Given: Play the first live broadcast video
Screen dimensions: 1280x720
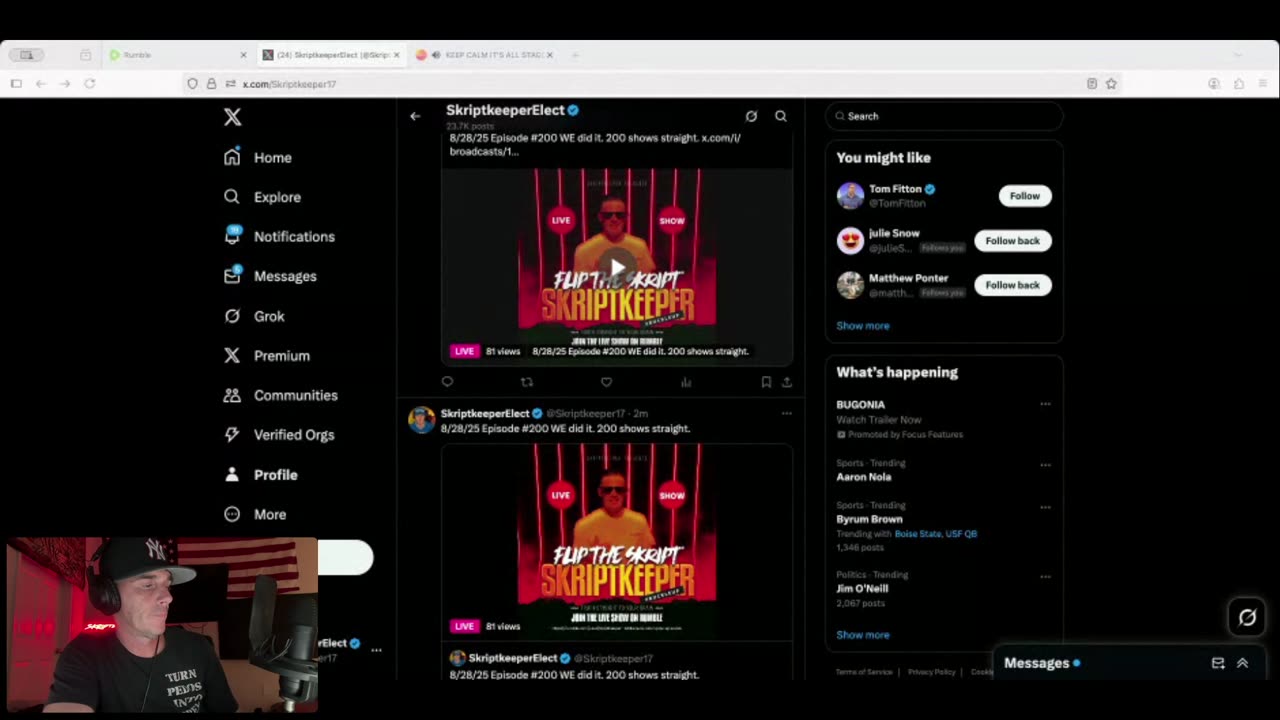Looking at the screenshot, I should pyautogui.click(x=617, y=267).
